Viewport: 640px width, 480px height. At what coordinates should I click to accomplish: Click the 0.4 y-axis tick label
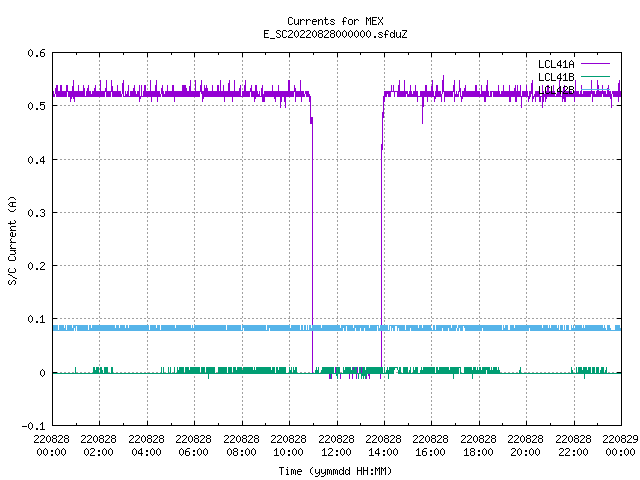36,160
